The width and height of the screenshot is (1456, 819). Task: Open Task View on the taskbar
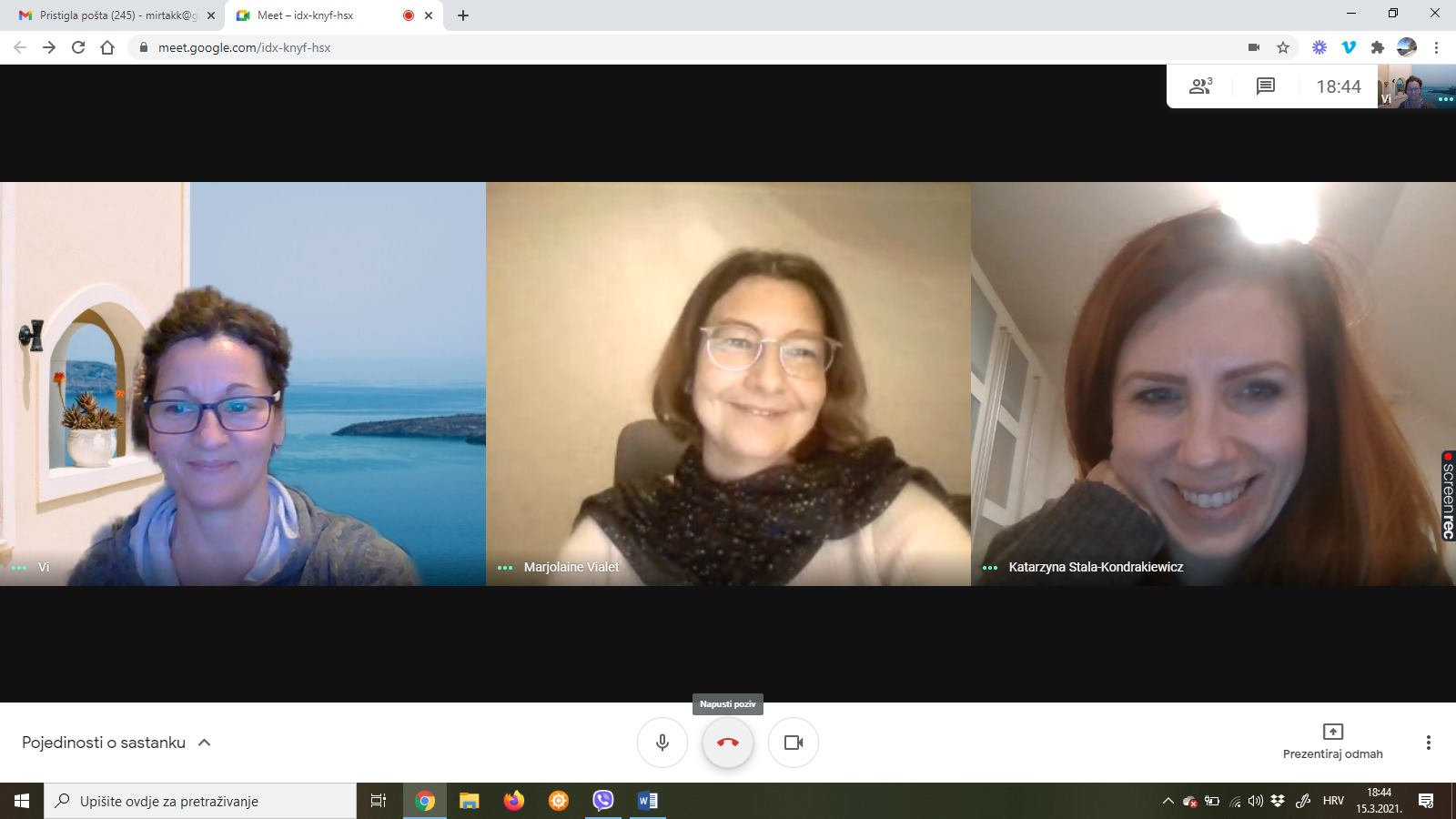[x=379, y=801]
